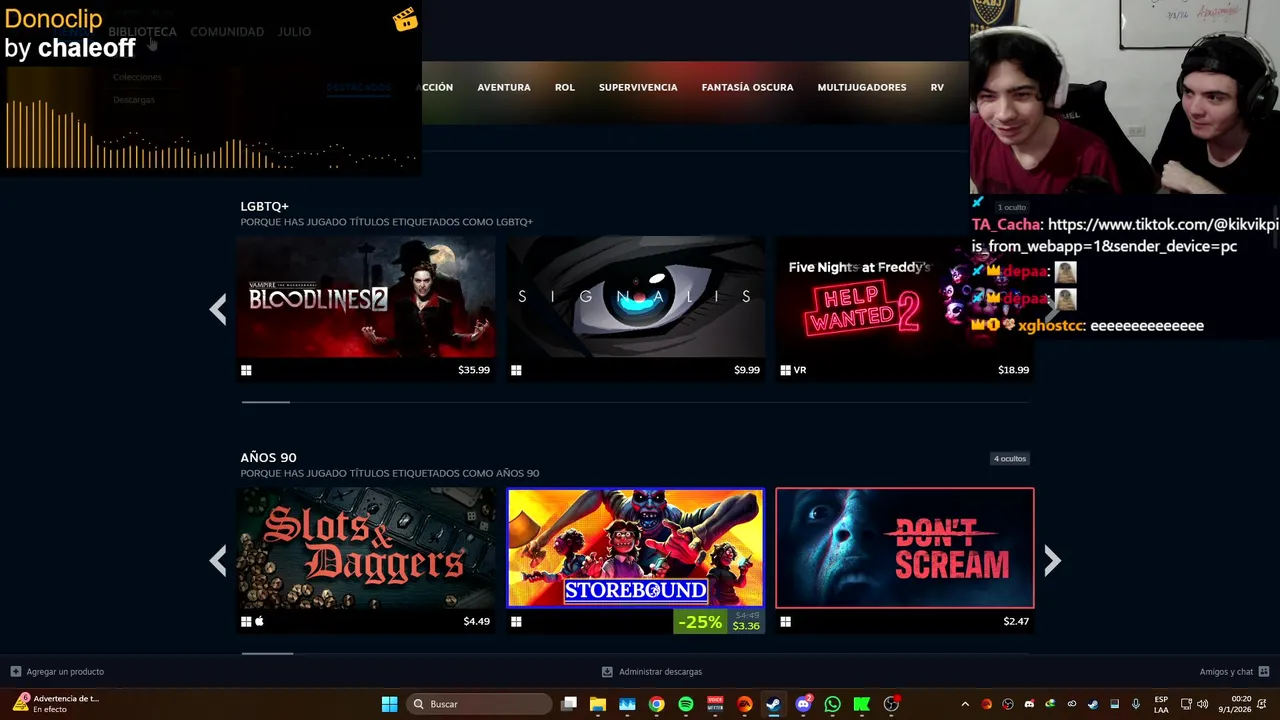This screenshot has width=1280, height=720.
Task: Click the plus icon for Agregar un producto
Action: pyautogui.click(x=15, y=672)
